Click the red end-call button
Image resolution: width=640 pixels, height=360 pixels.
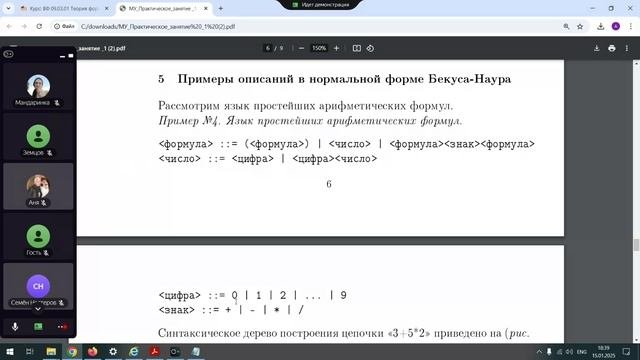coord(62,327)
